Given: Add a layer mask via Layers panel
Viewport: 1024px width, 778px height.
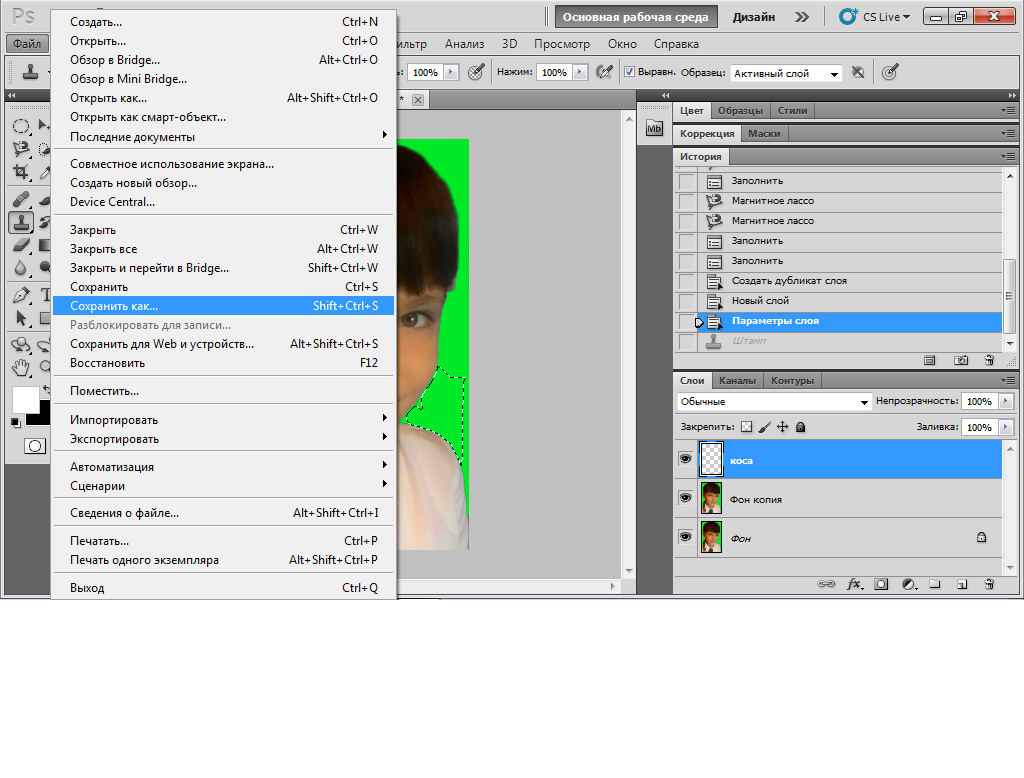Looking at the screenshot, I should click(x=881, y=584).
